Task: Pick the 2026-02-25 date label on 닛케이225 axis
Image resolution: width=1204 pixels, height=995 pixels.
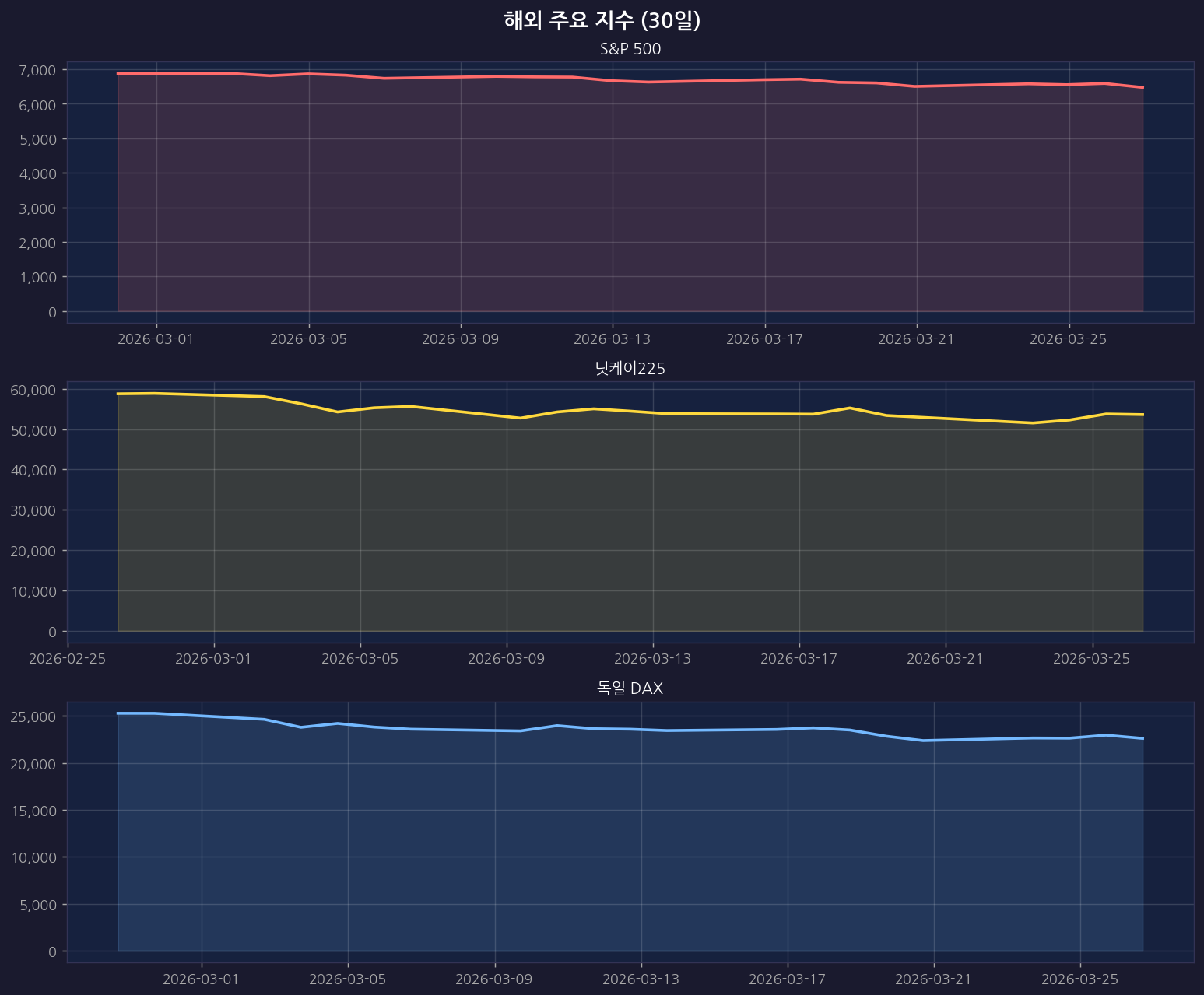Action: [68, 659]
